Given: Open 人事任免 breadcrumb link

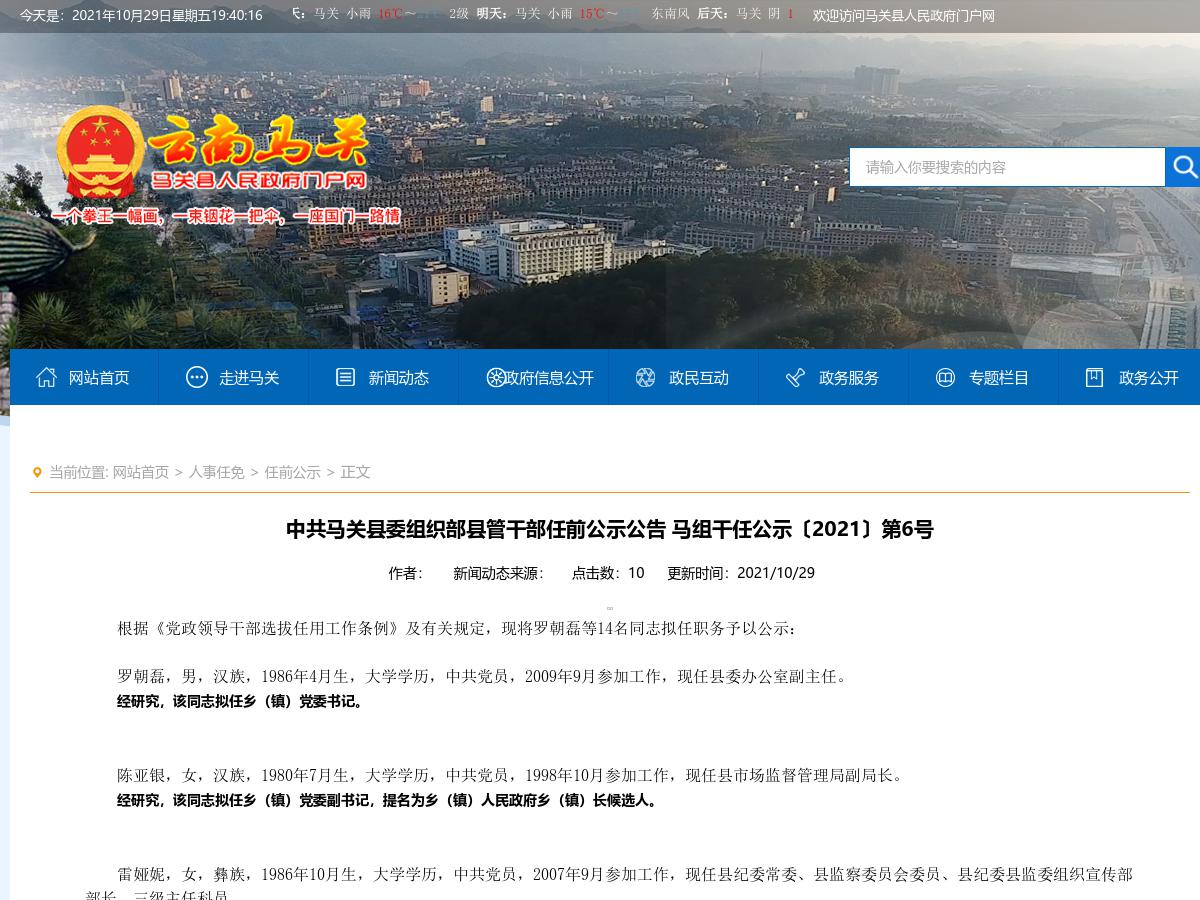Looking at the screenshot, I should tap(217, 472).
